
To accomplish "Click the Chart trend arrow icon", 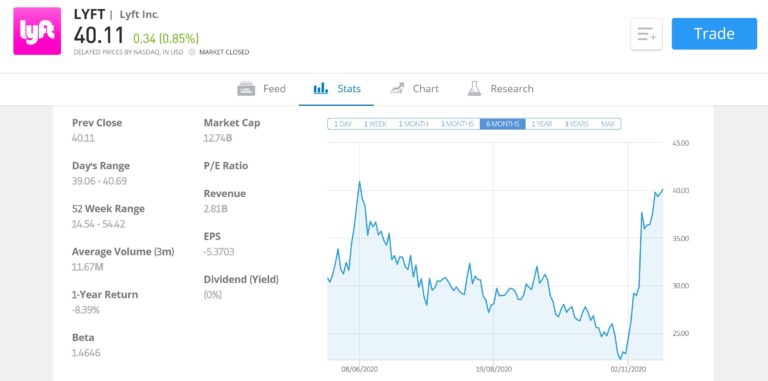I will tap(397, 89).
